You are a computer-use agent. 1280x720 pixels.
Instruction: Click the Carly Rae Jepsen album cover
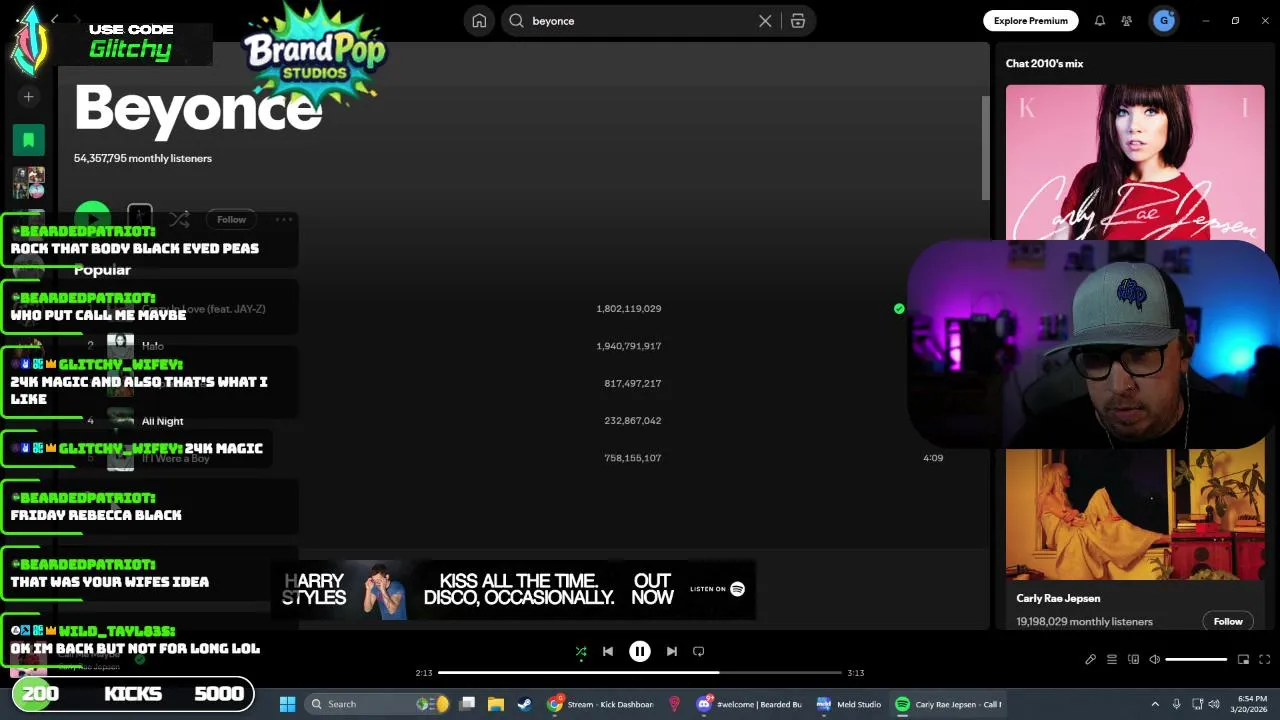point(1135,162)
